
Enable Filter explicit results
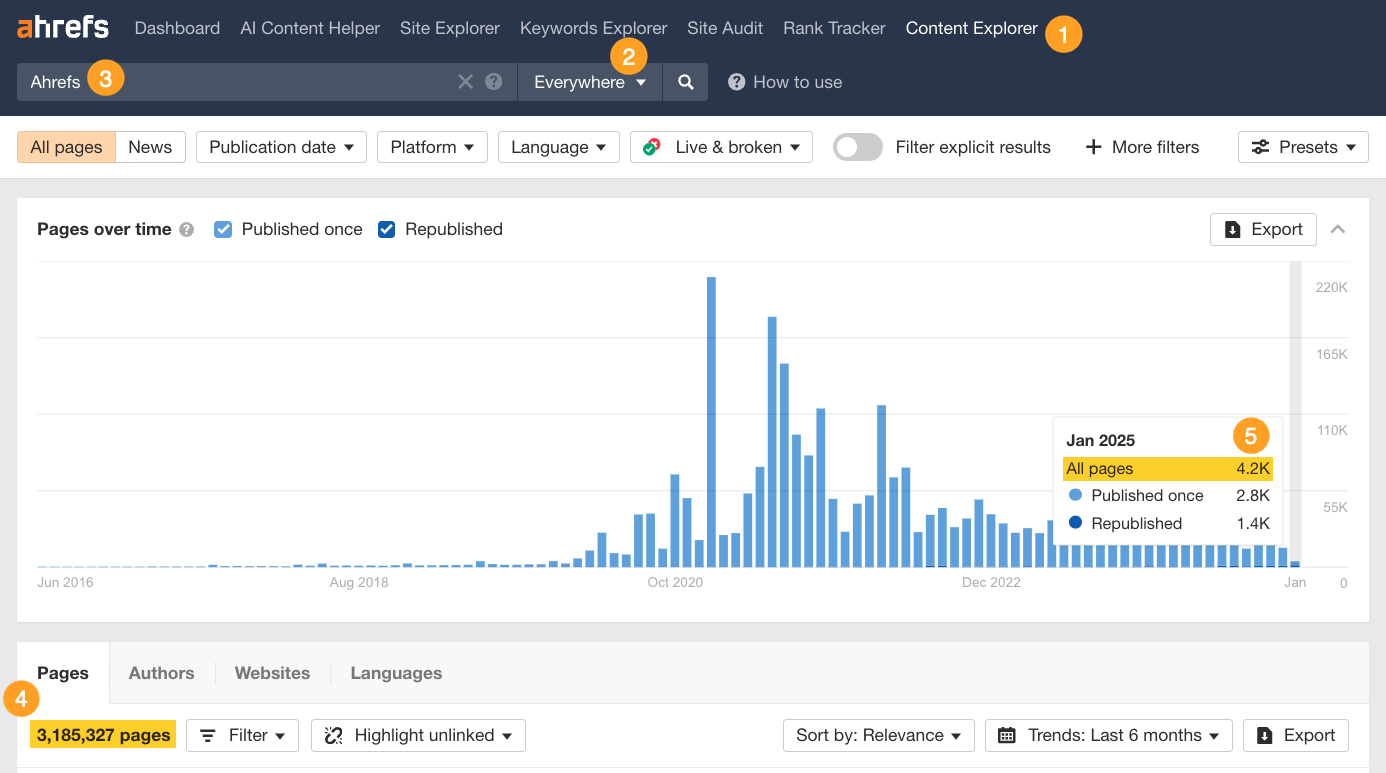click(x=857, y=147)
